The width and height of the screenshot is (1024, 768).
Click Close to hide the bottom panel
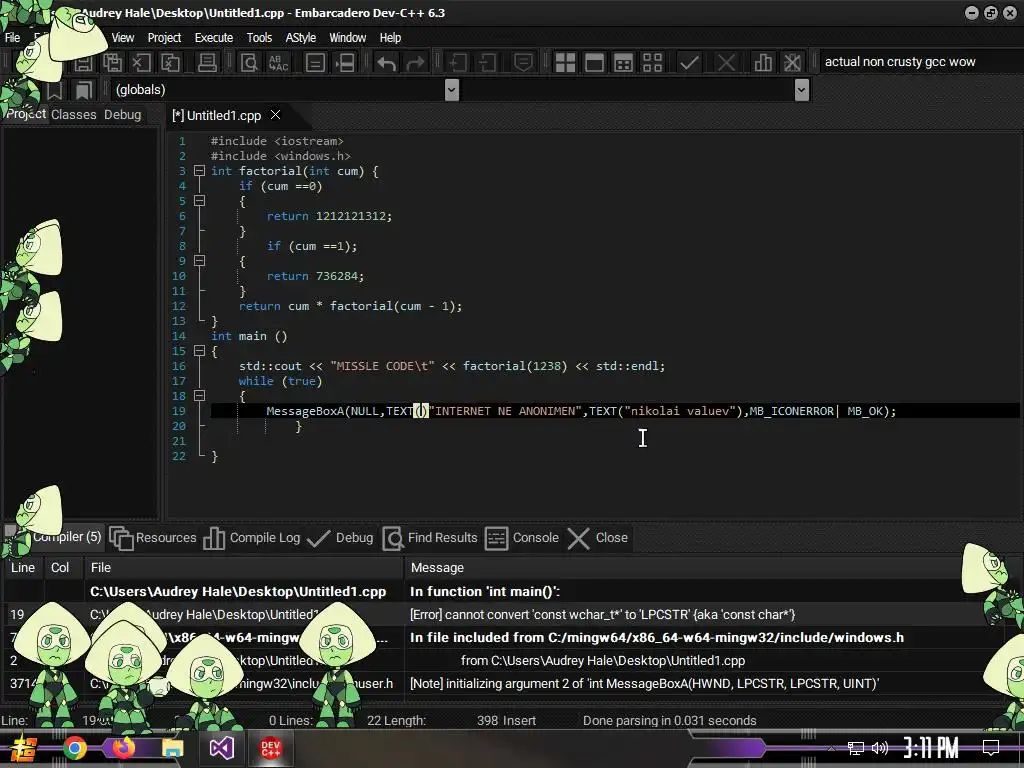pyautogui.click(x=598, y=538)
